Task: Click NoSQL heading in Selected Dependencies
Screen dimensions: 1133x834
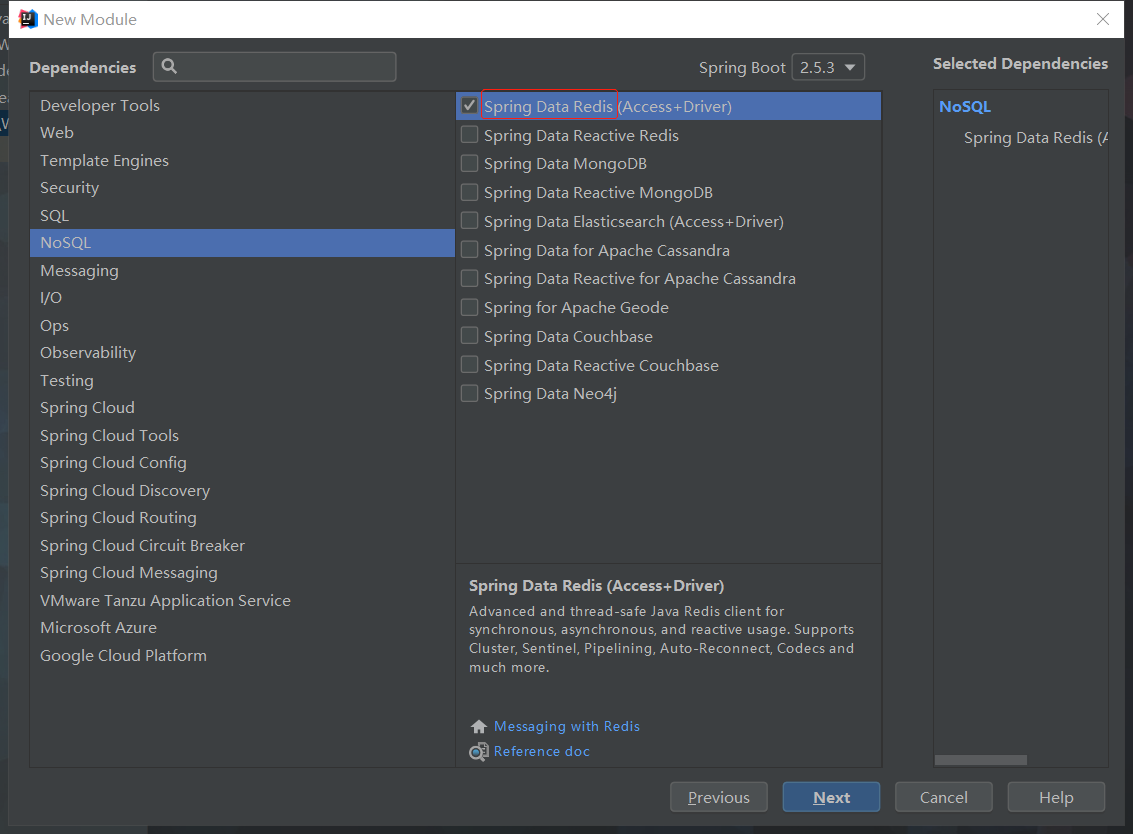Action: point(965,106)
